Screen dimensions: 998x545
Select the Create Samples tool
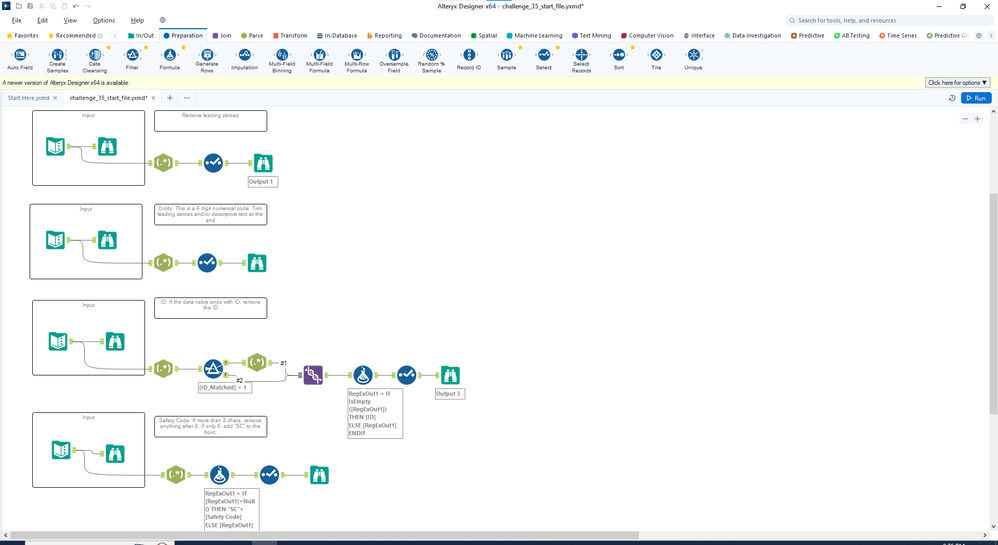(x=57, y=55)
